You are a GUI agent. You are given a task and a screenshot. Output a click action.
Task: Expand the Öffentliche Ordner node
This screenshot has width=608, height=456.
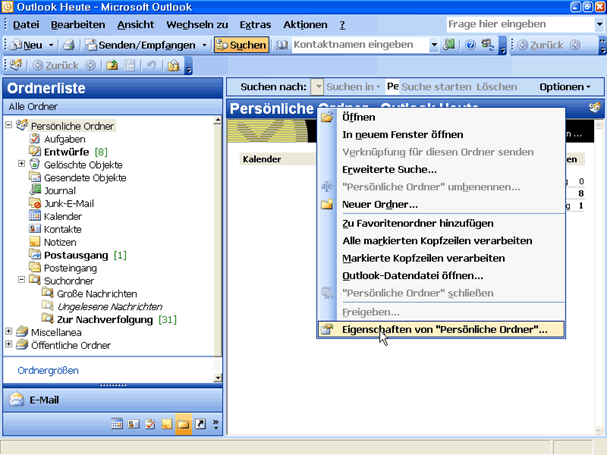(9, 344)
